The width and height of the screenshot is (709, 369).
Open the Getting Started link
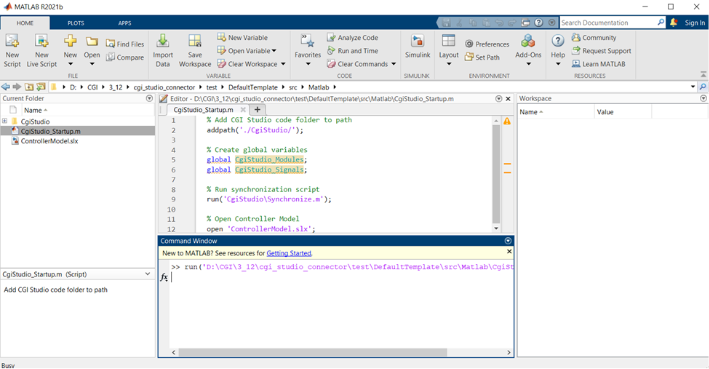coord(289,253)
